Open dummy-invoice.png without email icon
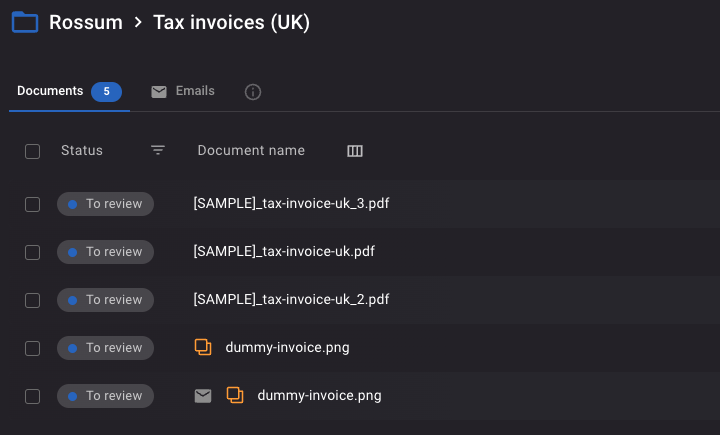The height and width of the screenshot is (435, 720). pos(287,347)
